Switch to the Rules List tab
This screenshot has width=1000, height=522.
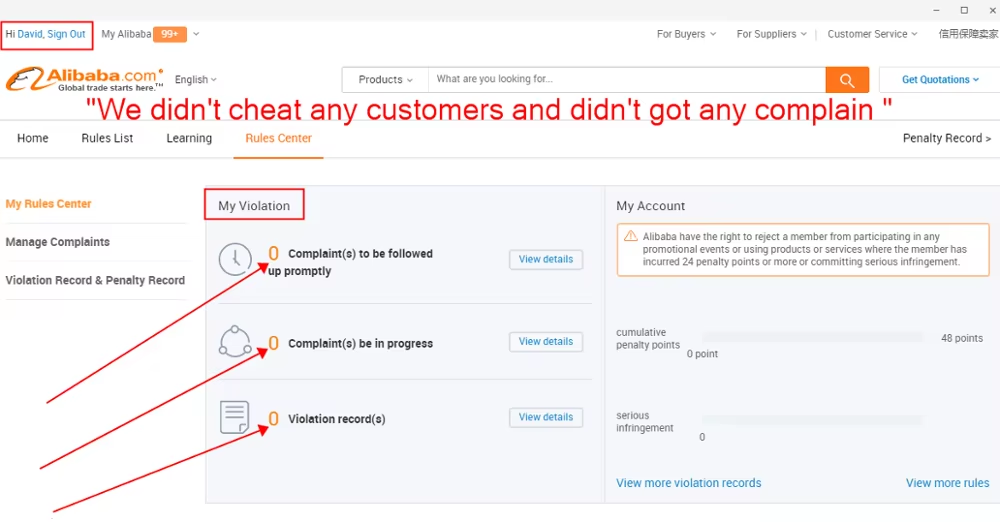click(x=107, y=138)
